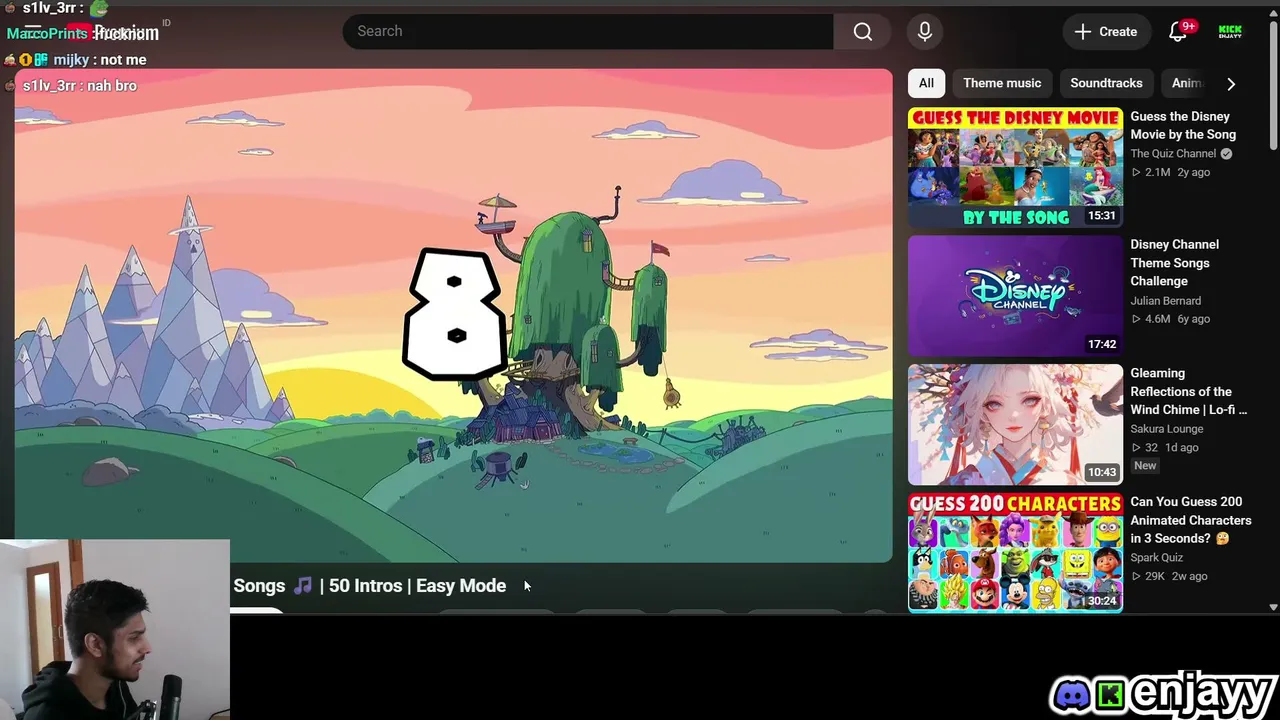
Task: Visit Julian Bernard channel
Action: click(1166, 301)
